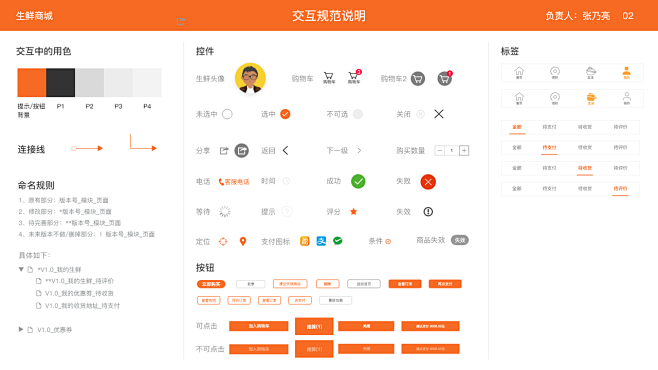Image resolution: width=658 pixels, height=370 pixels.
Task: Click the rounded orange 立即购买 pill button
Action: 211,284
